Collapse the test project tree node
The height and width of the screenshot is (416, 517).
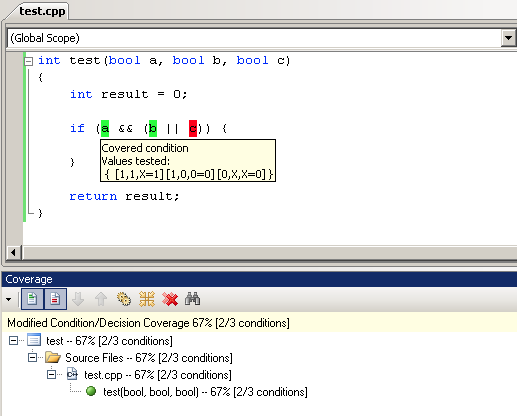pos(13,341)
